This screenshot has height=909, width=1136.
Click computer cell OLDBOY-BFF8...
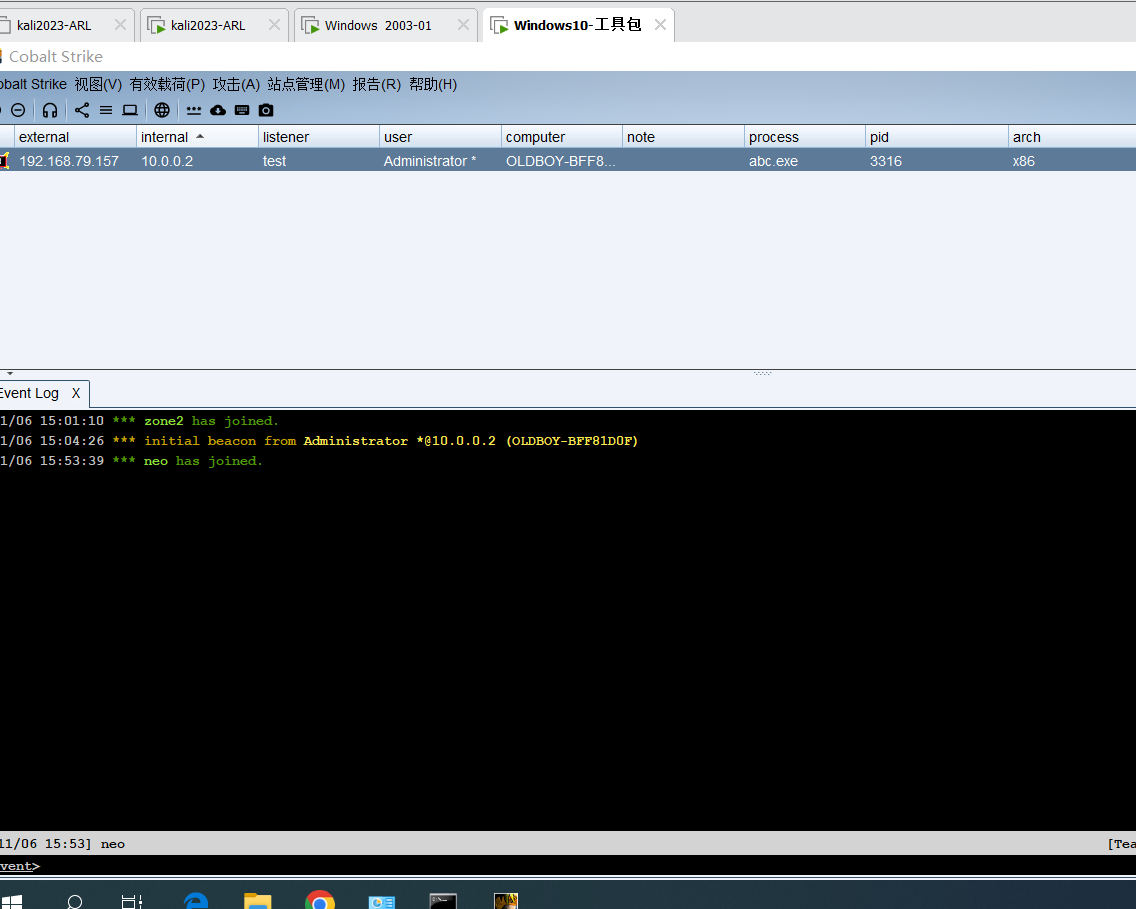[x=561, y=161]
